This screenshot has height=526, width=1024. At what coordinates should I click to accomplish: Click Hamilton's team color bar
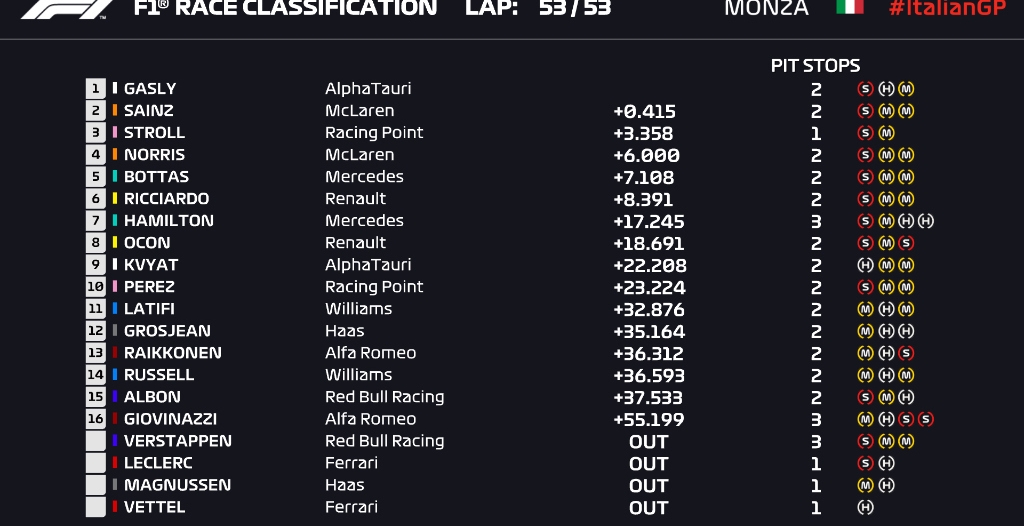tap(115, 221)
